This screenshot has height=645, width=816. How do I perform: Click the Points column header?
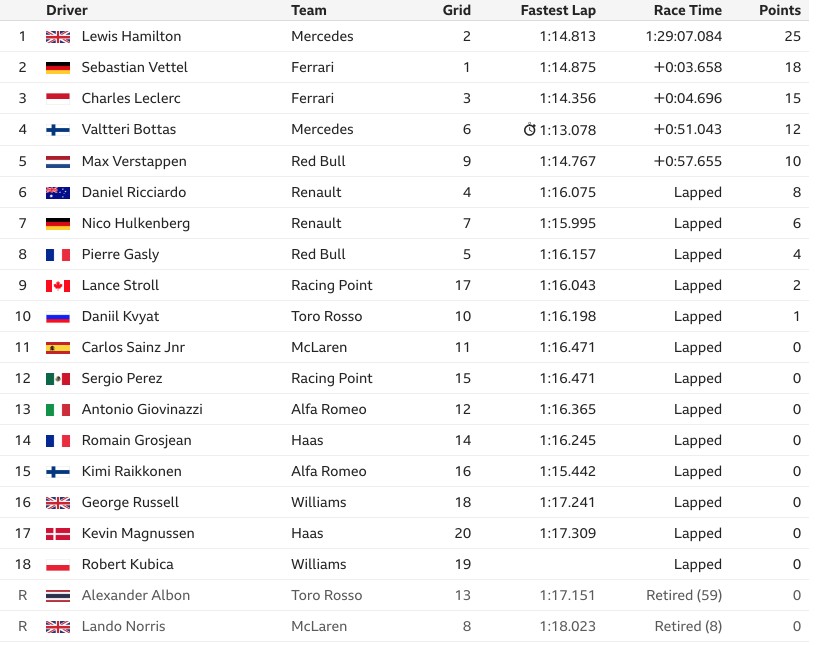click(x=780, y=10)
